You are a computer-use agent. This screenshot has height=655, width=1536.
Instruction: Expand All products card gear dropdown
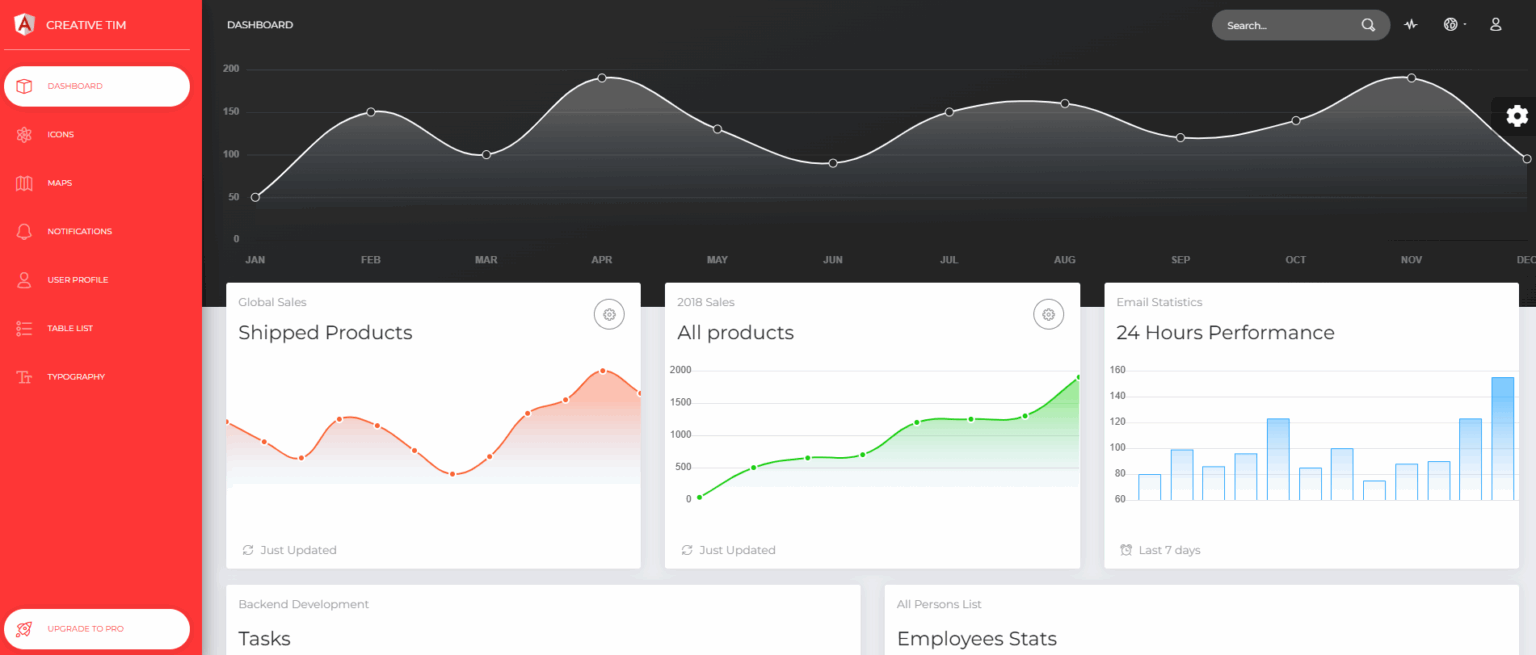point(1048,315)
